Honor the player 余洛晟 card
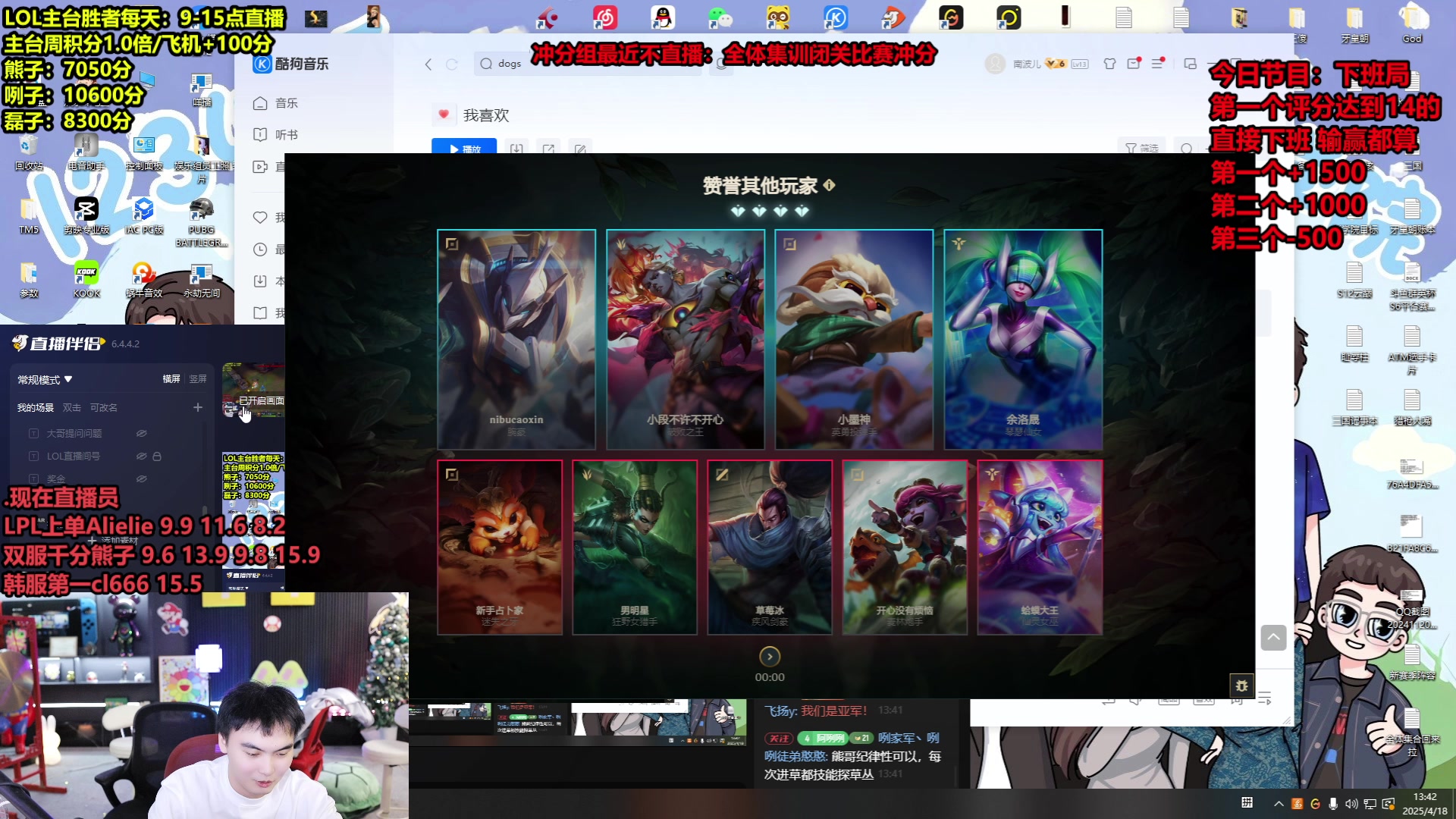Viewport: 1456px width, 819px height. click(x=1023, y=339)
